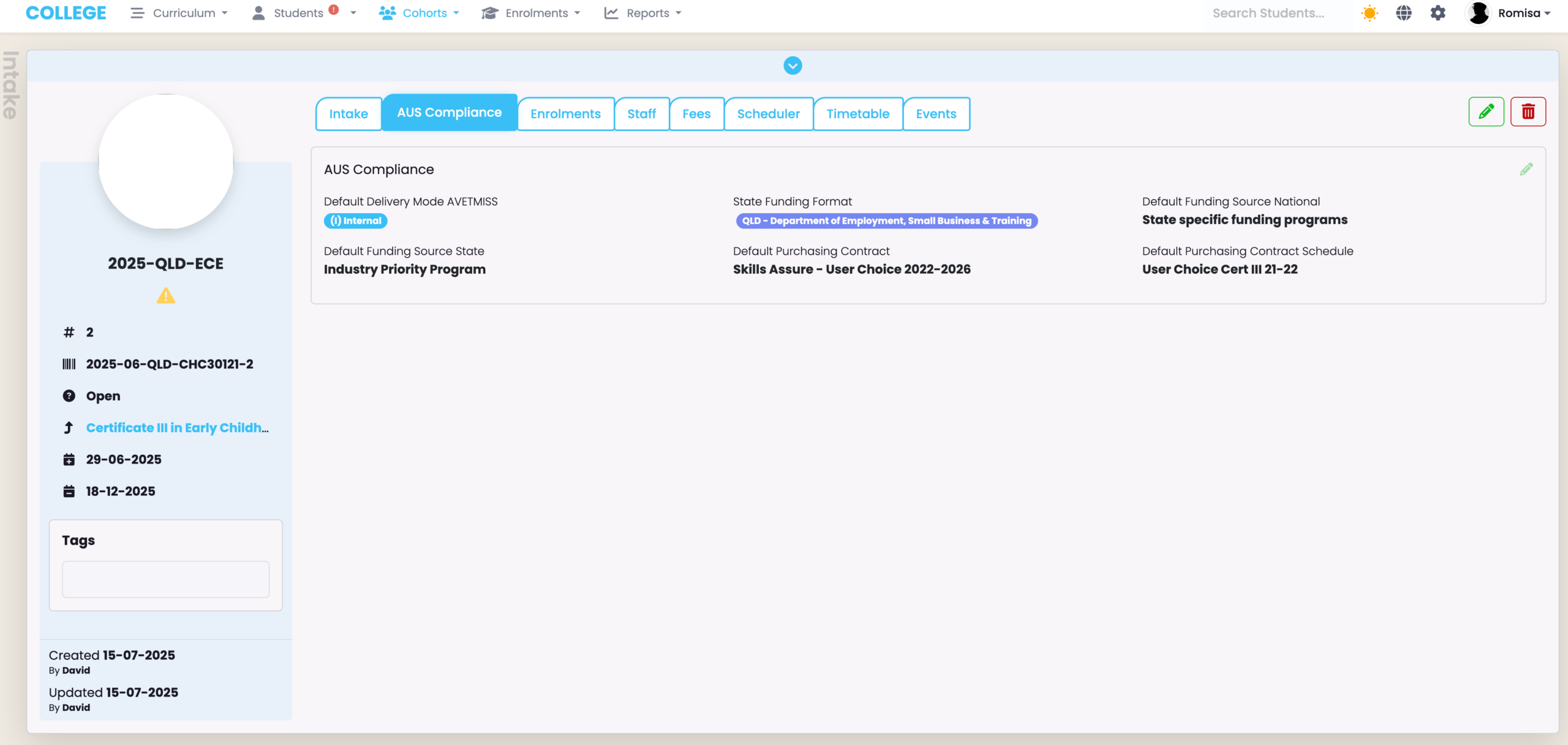Expand the Reports dropdown menu
This screenshot has width=1568, height=745.
pyautogui.click(x=643, y=13)
